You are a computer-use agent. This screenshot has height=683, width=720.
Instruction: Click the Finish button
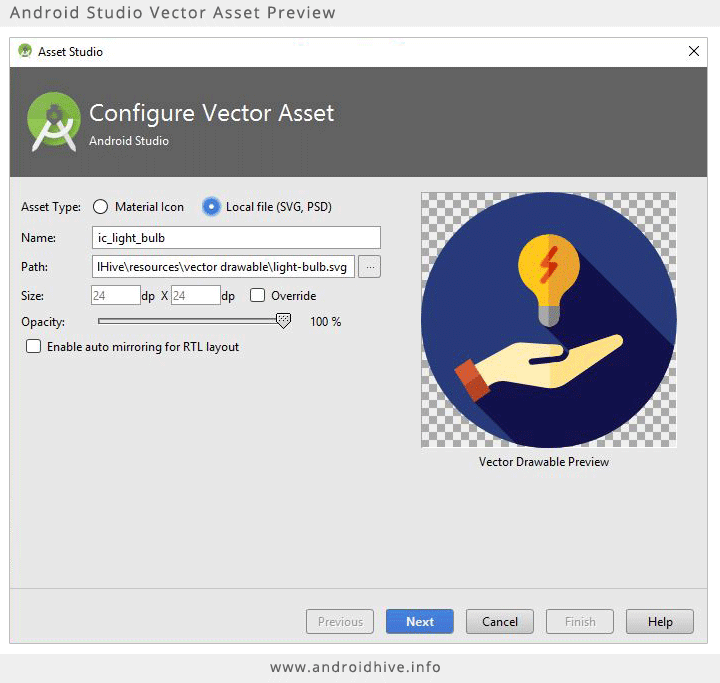(579, 621)
